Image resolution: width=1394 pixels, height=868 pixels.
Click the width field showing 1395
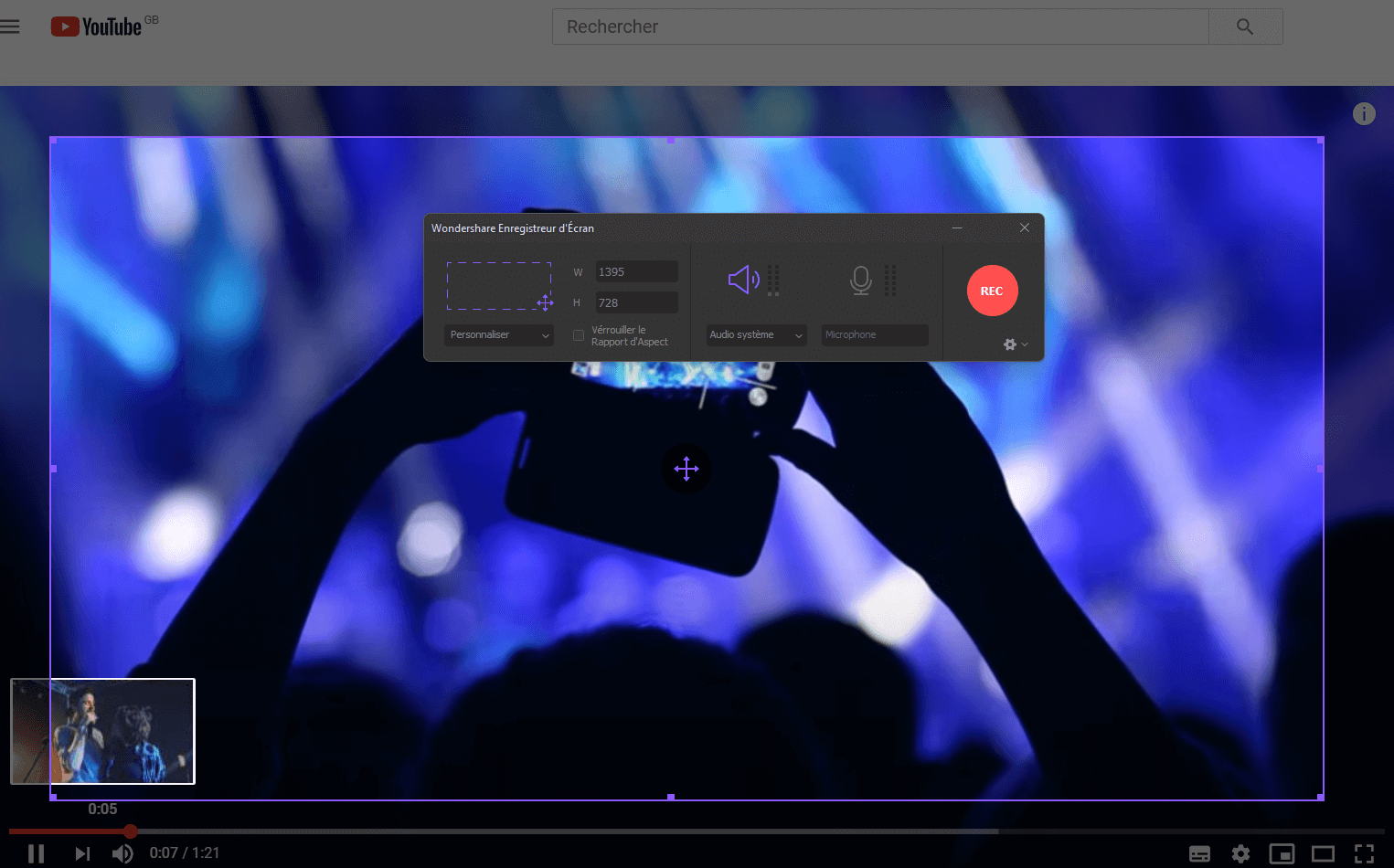[636, 272]
